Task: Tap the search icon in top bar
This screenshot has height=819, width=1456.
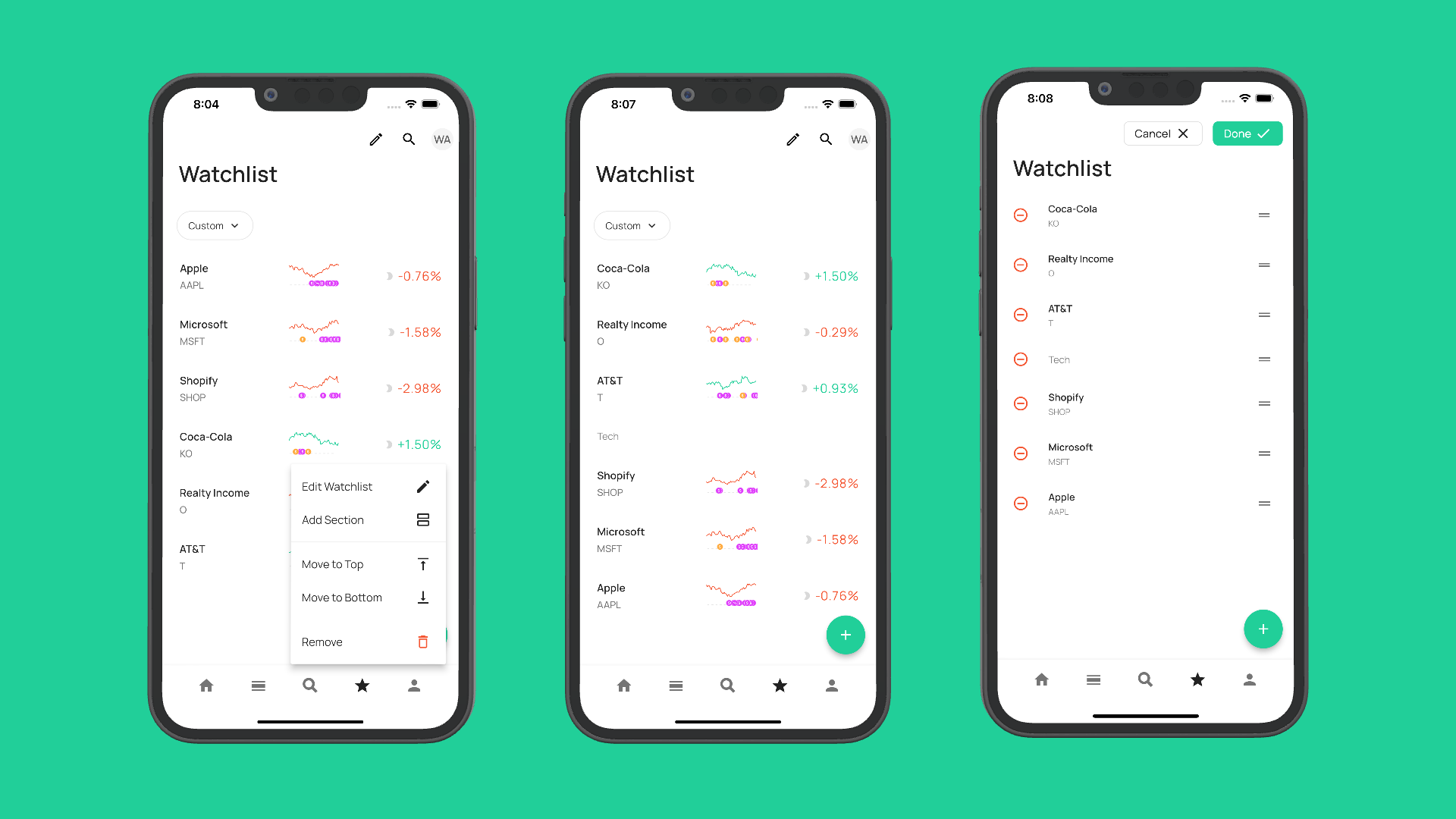Action: pyautogui.click(x=409, y=139)
